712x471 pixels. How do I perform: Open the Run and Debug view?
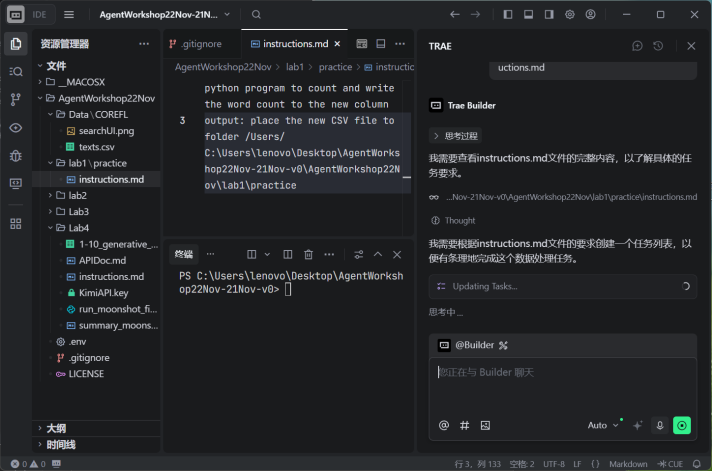coord(15,156)
